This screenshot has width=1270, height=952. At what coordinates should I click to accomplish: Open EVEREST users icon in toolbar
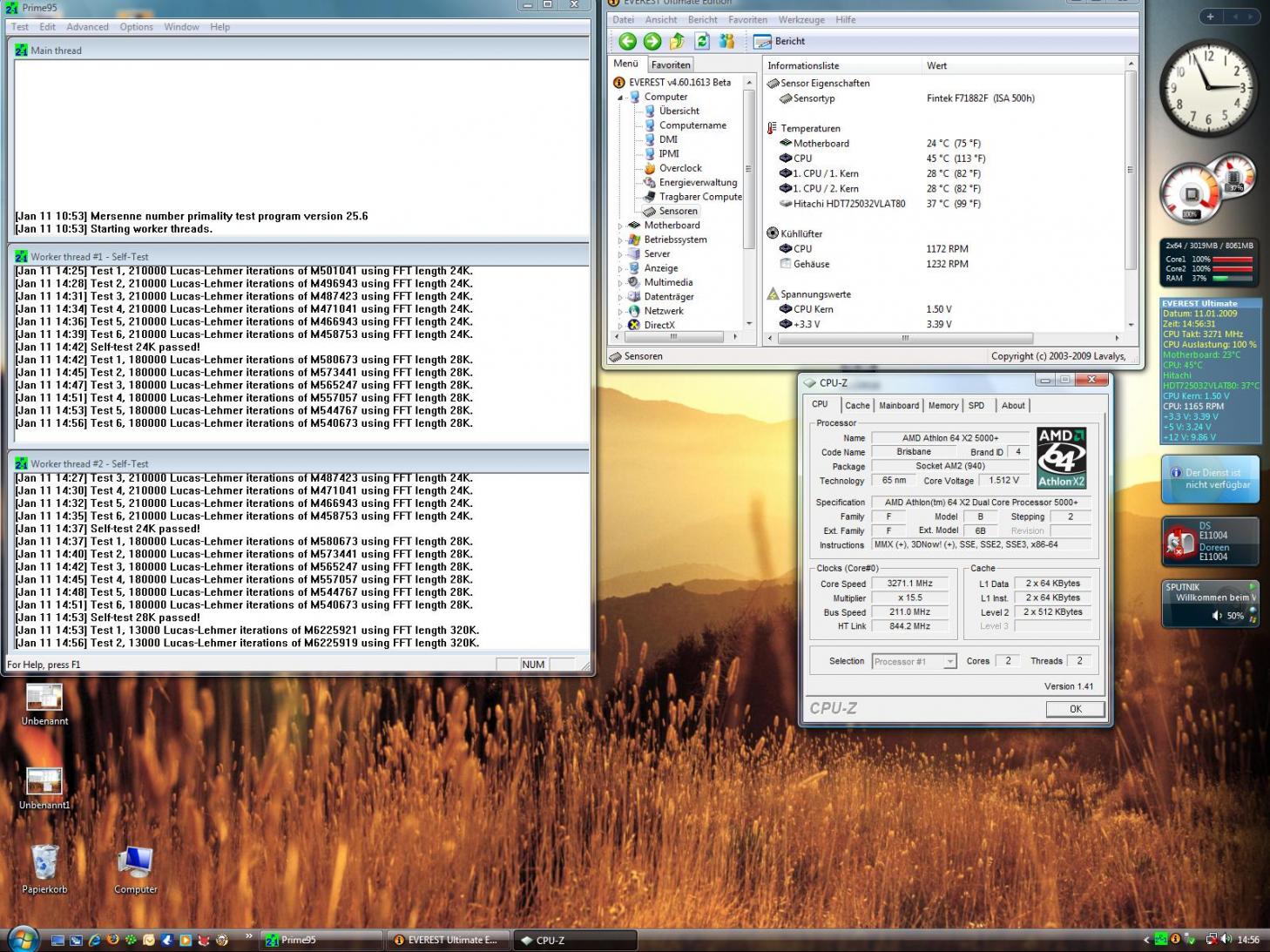[x=726, y=41]
